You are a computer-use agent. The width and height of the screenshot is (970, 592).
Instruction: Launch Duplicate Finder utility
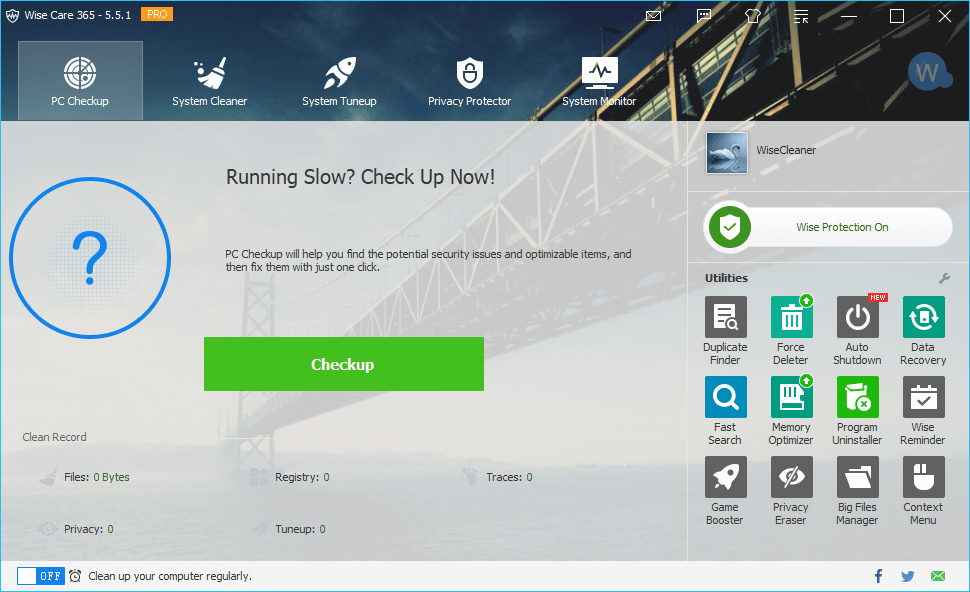point(725,331)
